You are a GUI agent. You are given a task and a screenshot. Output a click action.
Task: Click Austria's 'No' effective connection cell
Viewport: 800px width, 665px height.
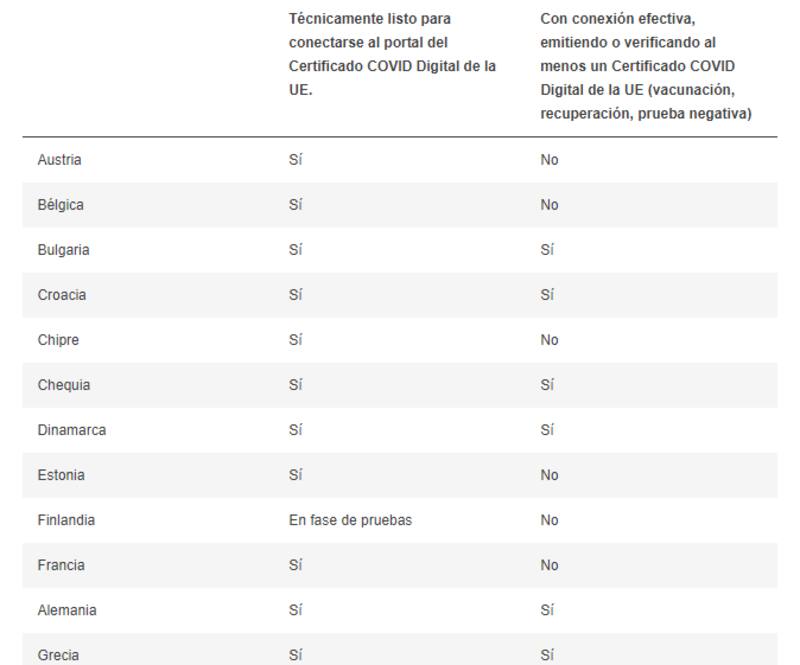[x=549, y=160]
